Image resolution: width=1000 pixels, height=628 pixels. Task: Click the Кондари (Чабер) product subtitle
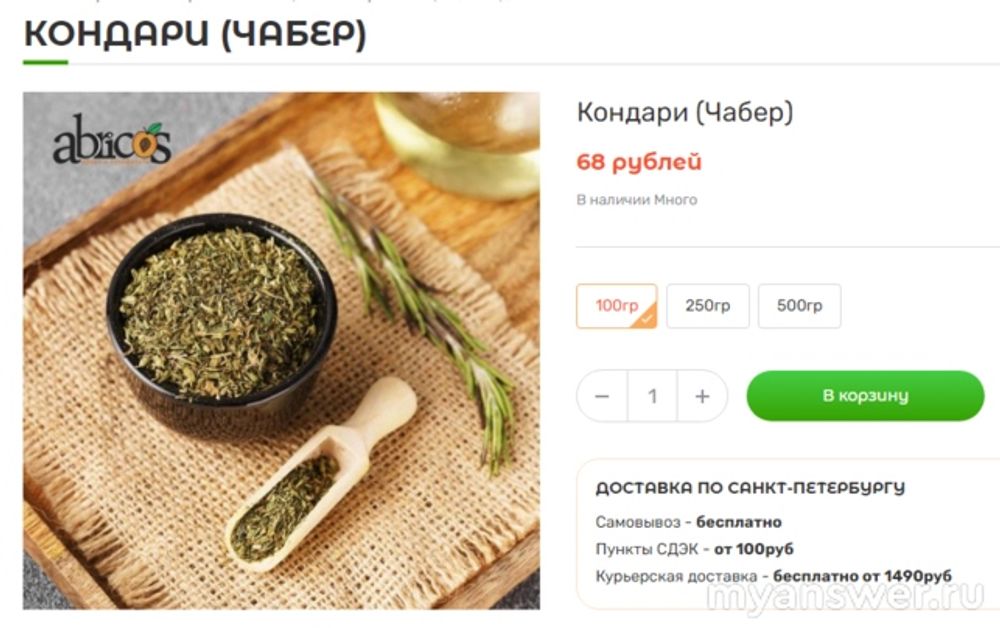click(685, 112)
